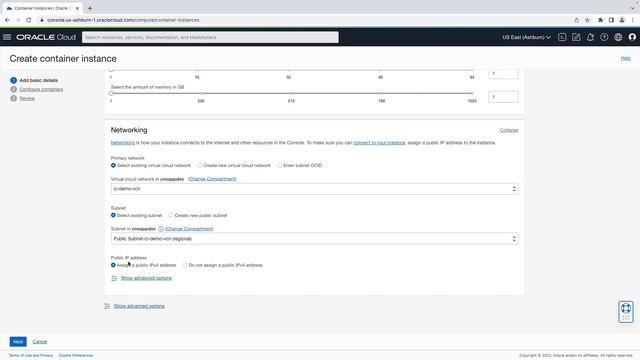Image resolution: width=640 pixels, height=360 pixels.
Task: Open the language globe icon
Action: click(x=618, y=37)
